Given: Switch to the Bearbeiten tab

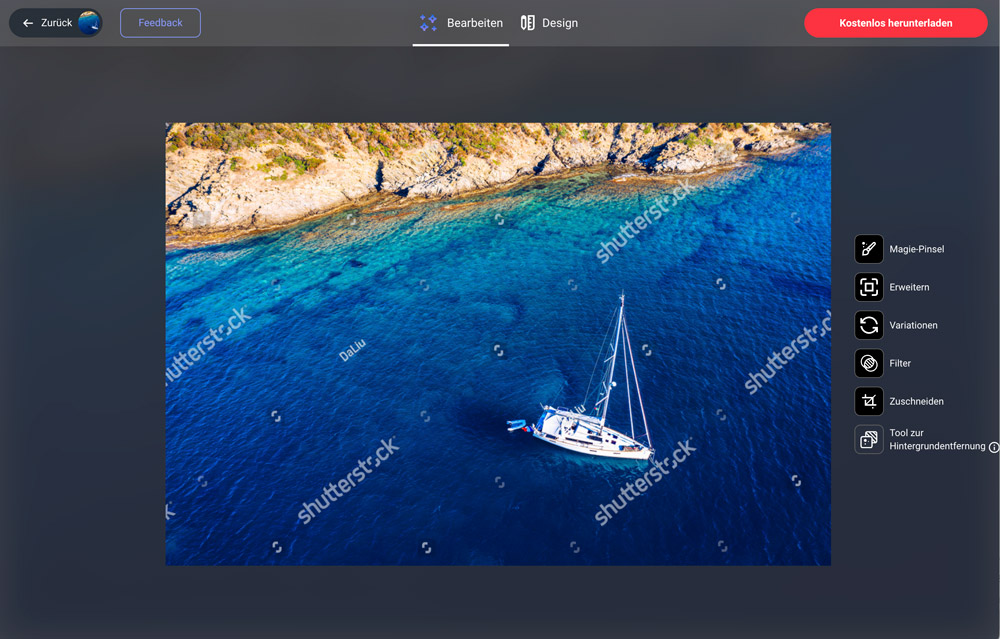Looking at the screenshot, I should point(474,23).
